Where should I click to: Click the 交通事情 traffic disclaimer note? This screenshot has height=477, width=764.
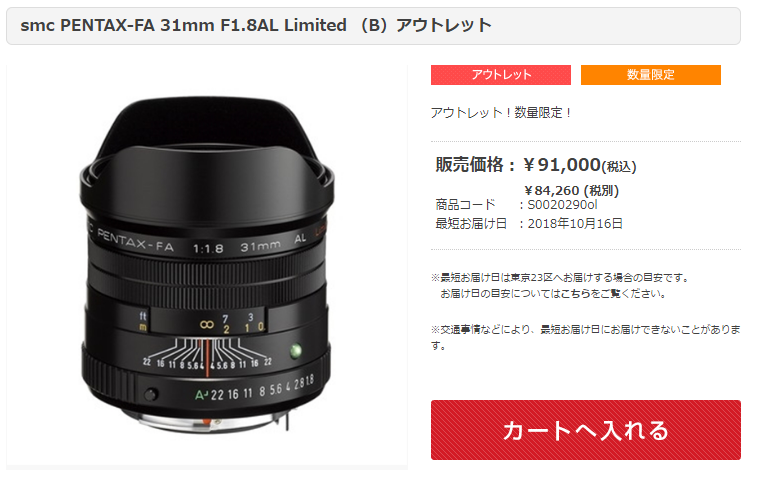585,337
